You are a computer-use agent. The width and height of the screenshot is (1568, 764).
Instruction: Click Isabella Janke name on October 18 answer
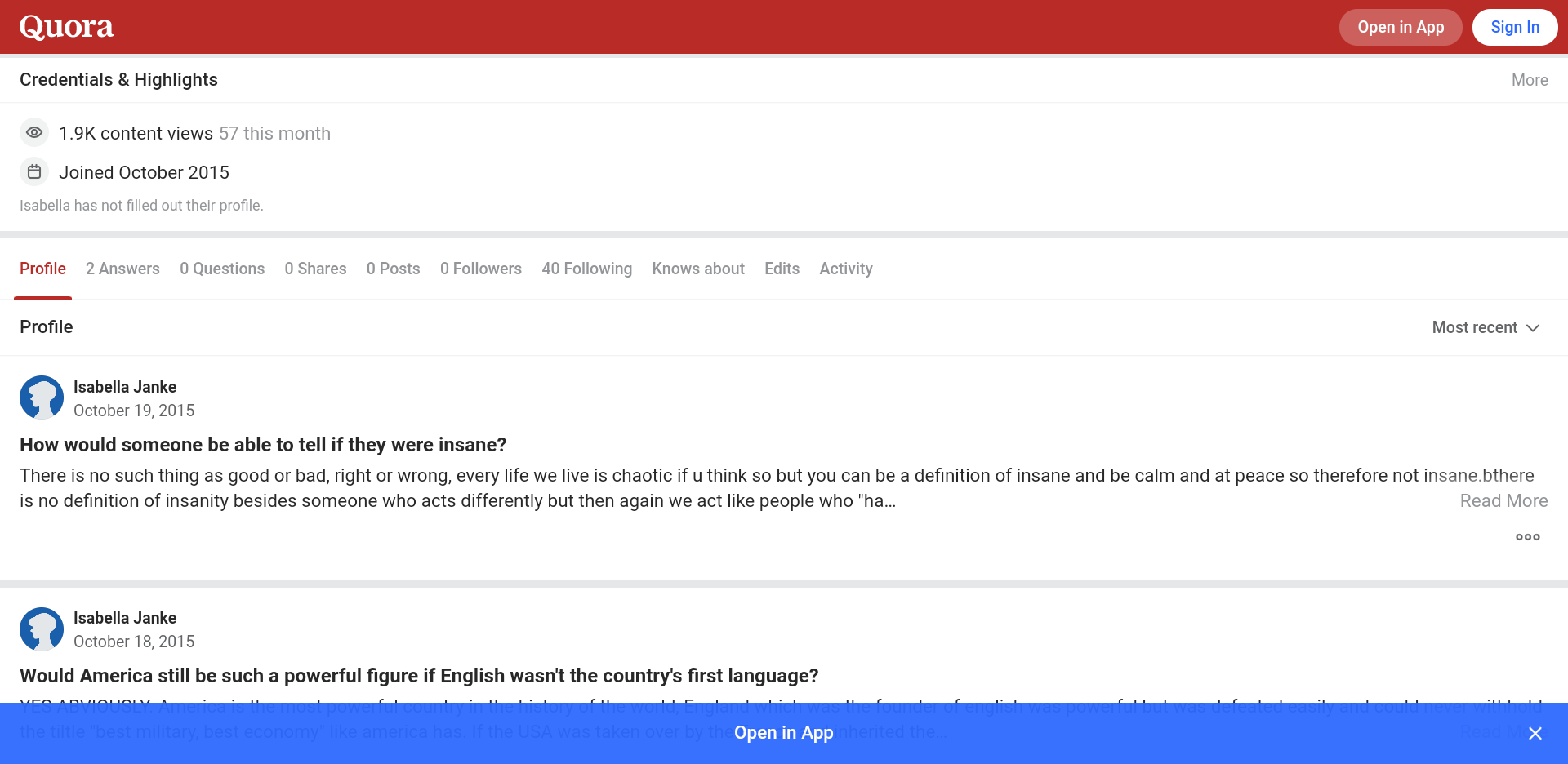pyautogui.click(x=125, y=618)
